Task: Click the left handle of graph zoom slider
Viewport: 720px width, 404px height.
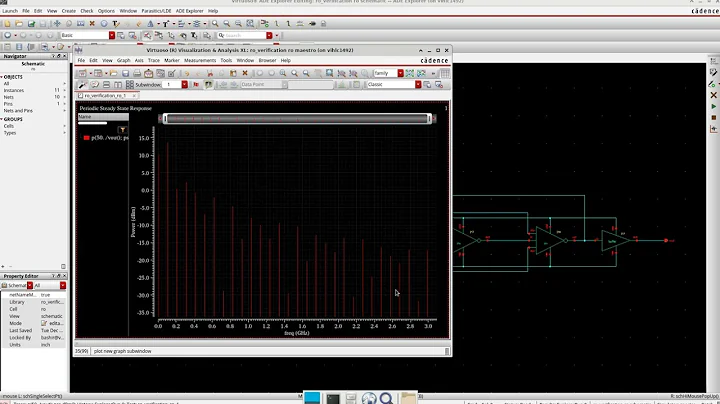Action: tap(165, 119)
